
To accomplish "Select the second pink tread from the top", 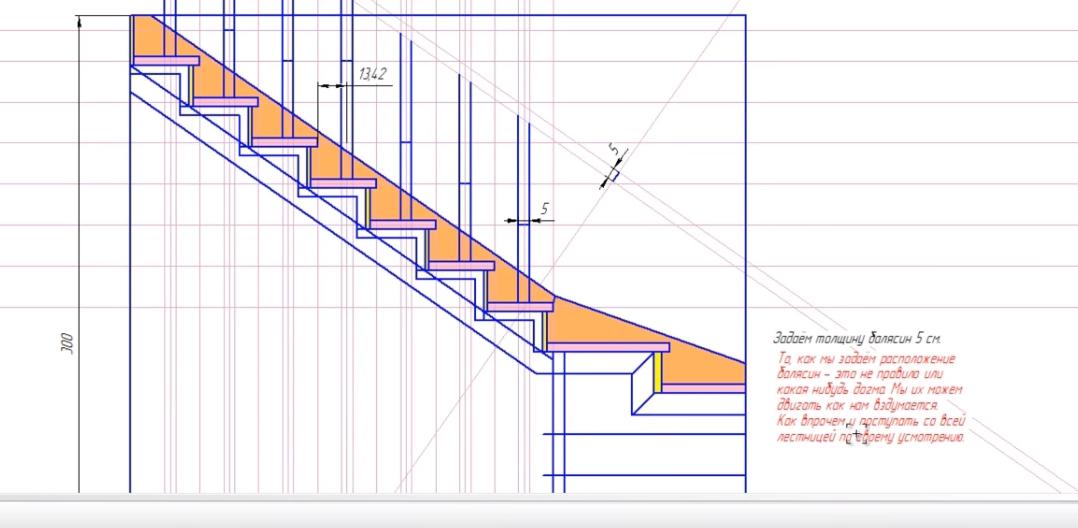I will pyautogui.click(x=225, y=101).
